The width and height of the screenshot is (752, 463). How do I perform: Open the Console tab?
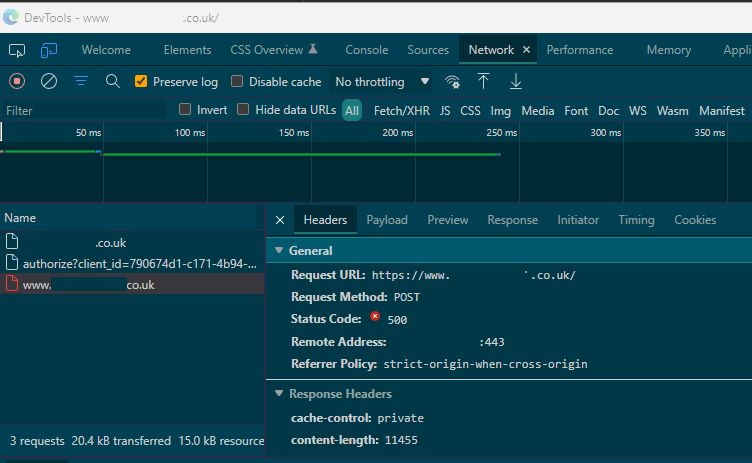(366, 50)
